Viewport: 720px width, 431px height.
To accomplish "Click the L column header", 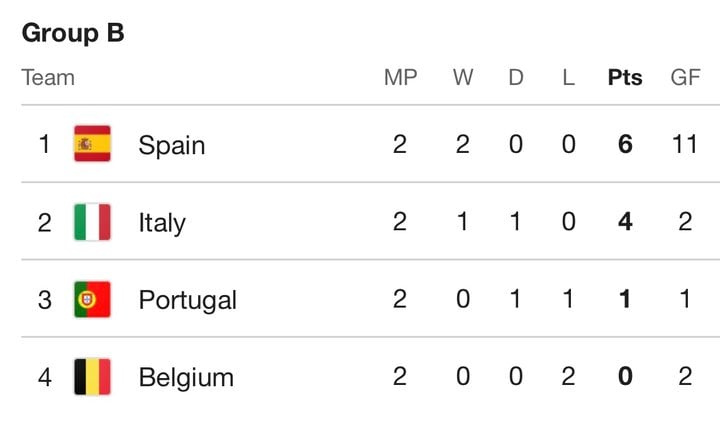I will tap(568, 77).
